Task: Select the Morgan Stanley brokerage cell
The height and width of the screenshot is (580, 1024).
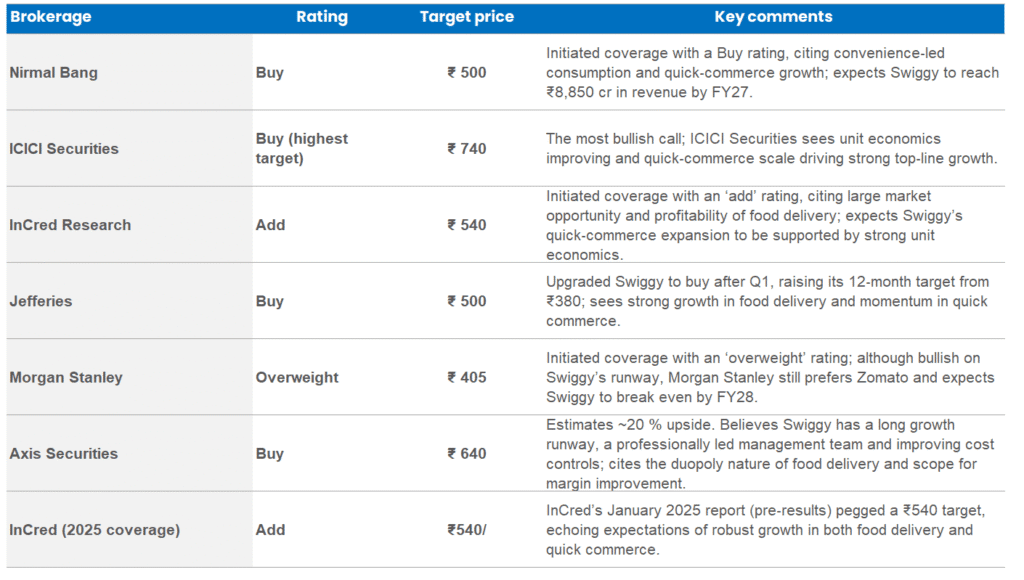Action: (65, 378)
